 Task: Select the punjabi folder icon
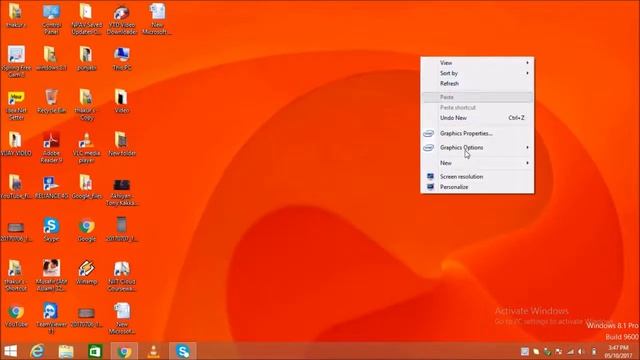point(87,58)
